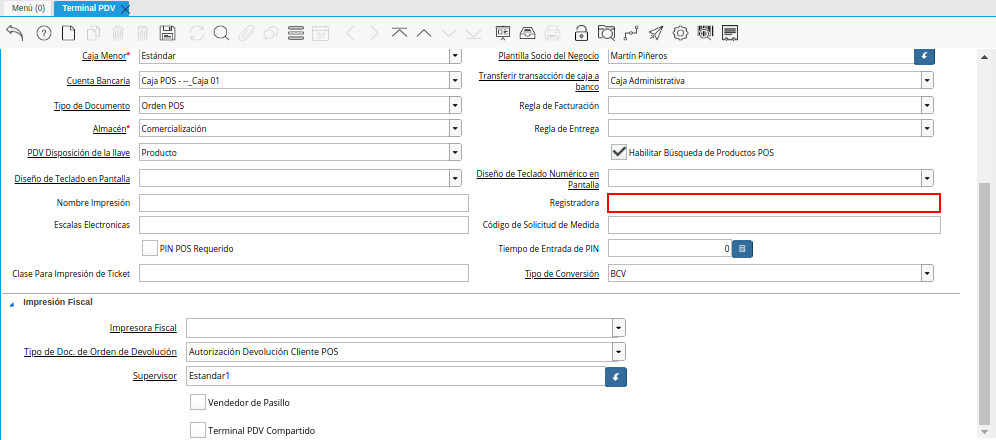996x440 pixels.
Task: Open Transferir transacción de caja a banco dropdown
Action: [927, 81]
